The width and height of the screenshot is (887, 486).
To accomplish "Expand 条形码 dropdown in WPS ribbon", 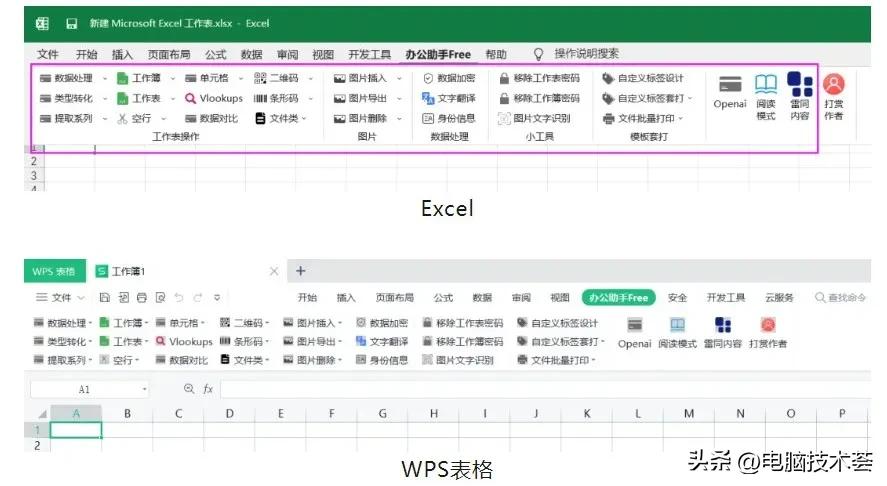I will (x=267, y=342).
